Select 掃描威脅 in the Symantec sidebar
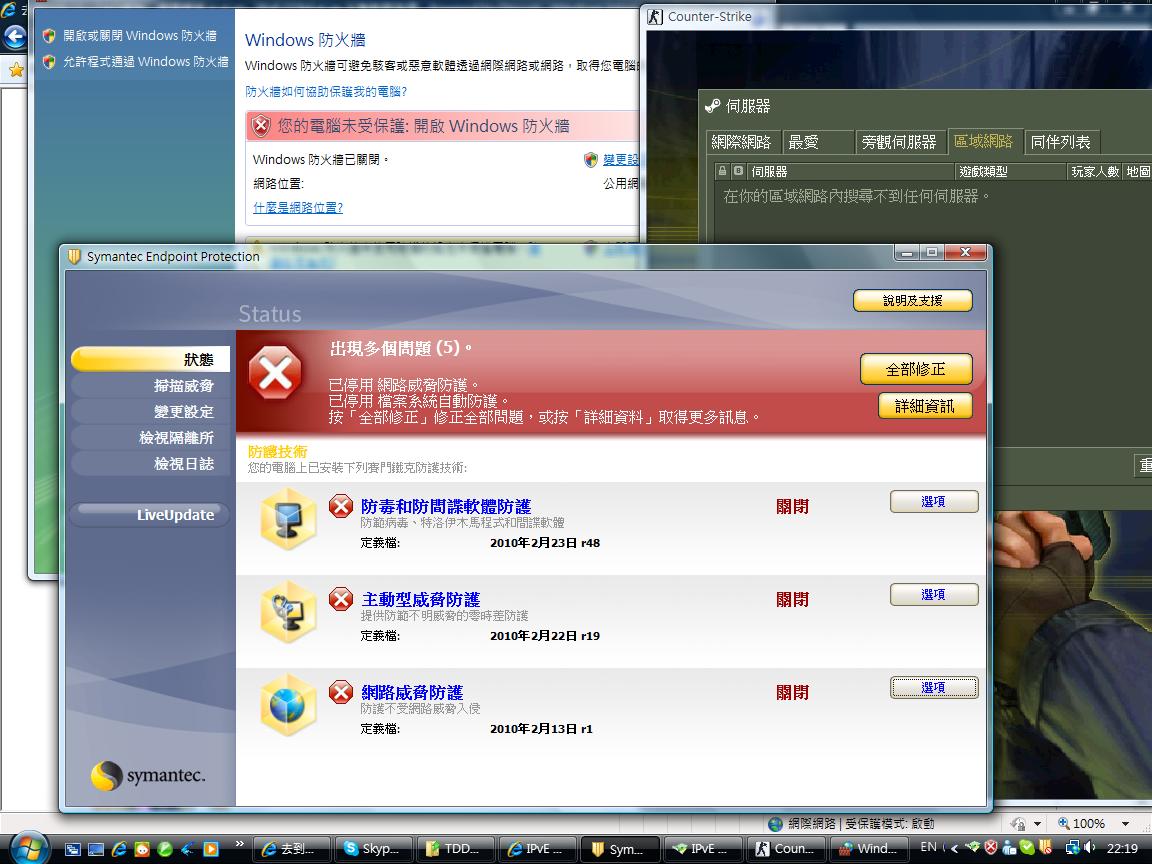The height and width of the screenshot is (864, 1152). 183,385
